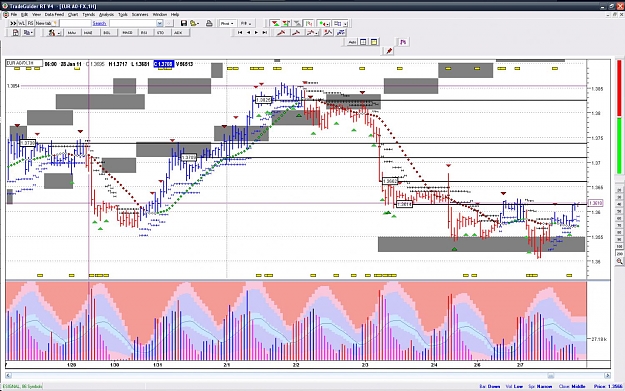This screenshot has width=625, height=391.
Task: Click the green segment of the vertical strength bar
Action: pyautogui.click(x=619, y=145)
